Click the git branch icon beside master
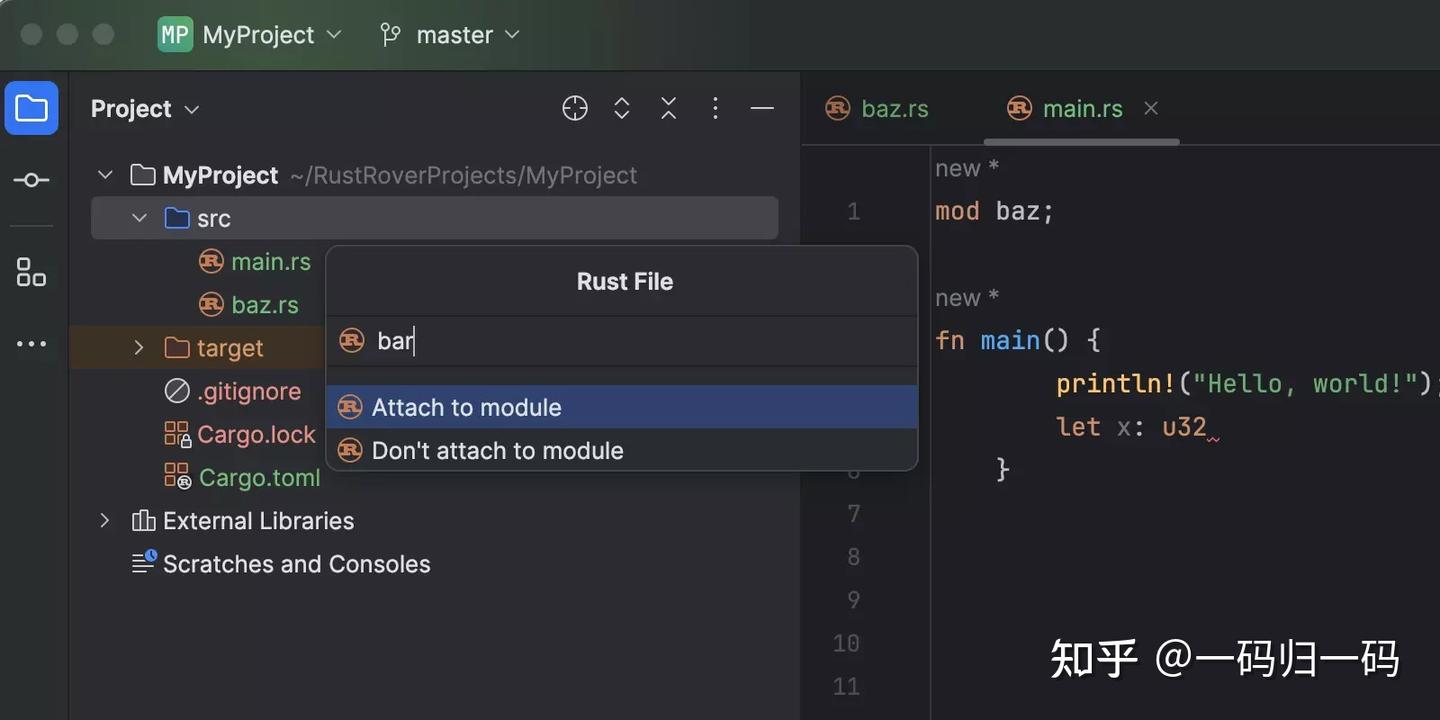This screenshot has height=720, width=1440. click(390, 35)
